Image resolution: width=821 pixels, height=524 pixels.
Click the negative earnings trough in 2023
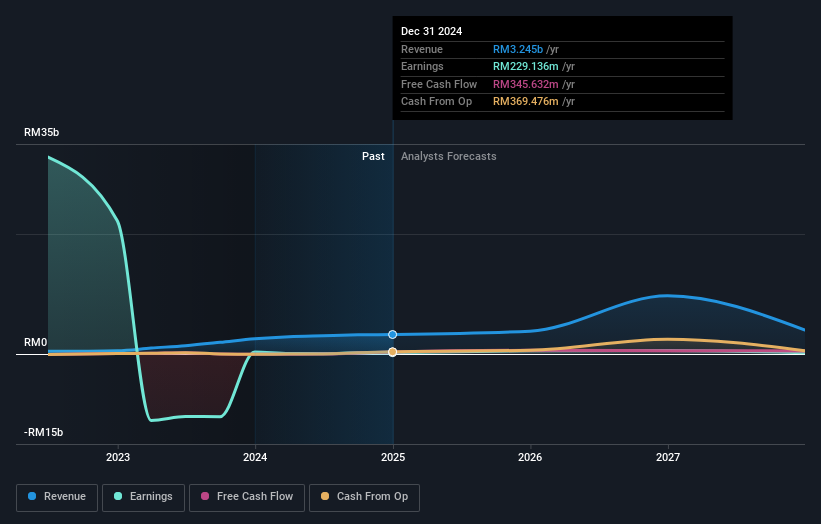tap(152, 420)
